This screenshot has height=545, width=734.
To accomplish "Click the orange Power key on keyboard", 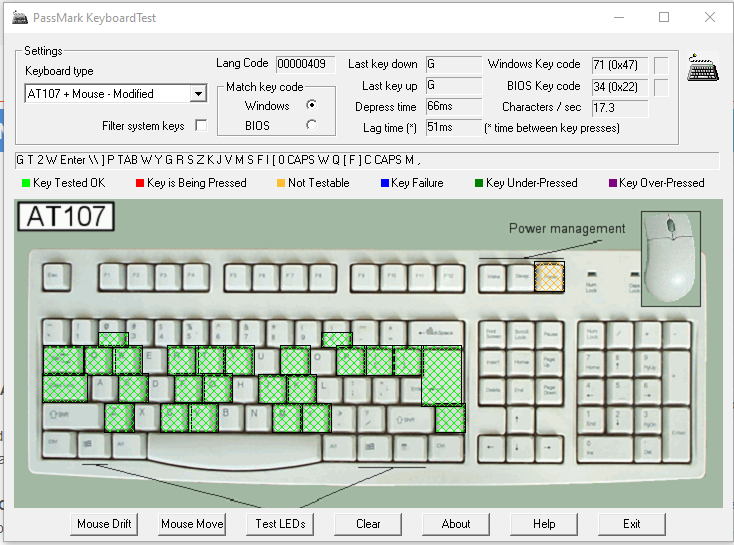I will click(550, 277).
